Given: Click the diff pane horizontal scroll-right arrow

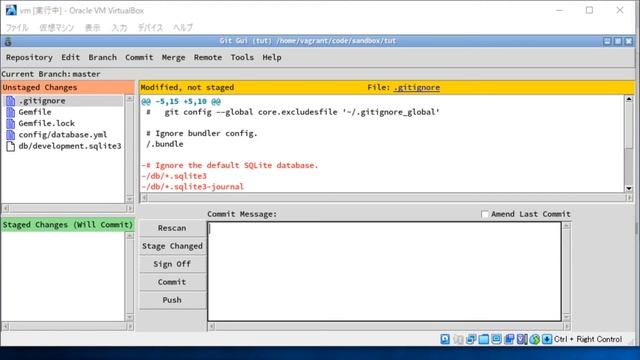Looking at the screenshot, I should point(629,198).
